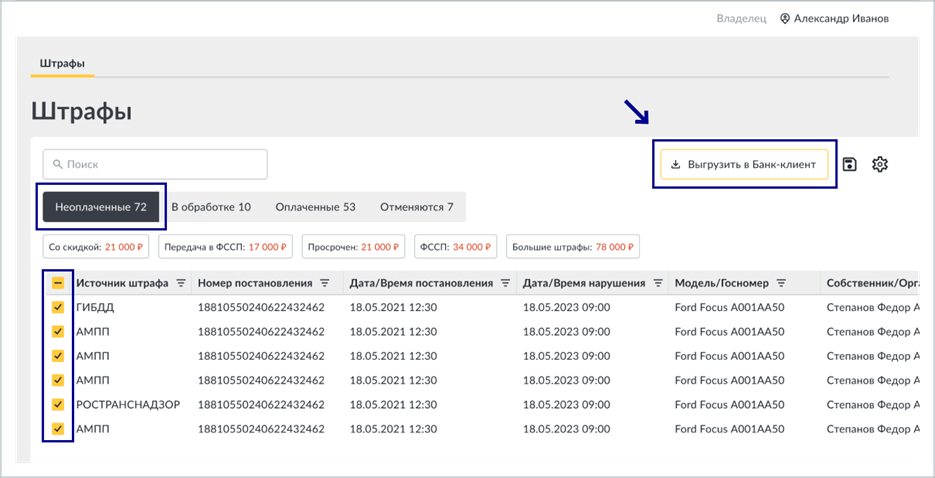Click the save floppy disk icon
The height and width of the screenshot is (478, 935).
pyautogui.click(x=850, y=164)
